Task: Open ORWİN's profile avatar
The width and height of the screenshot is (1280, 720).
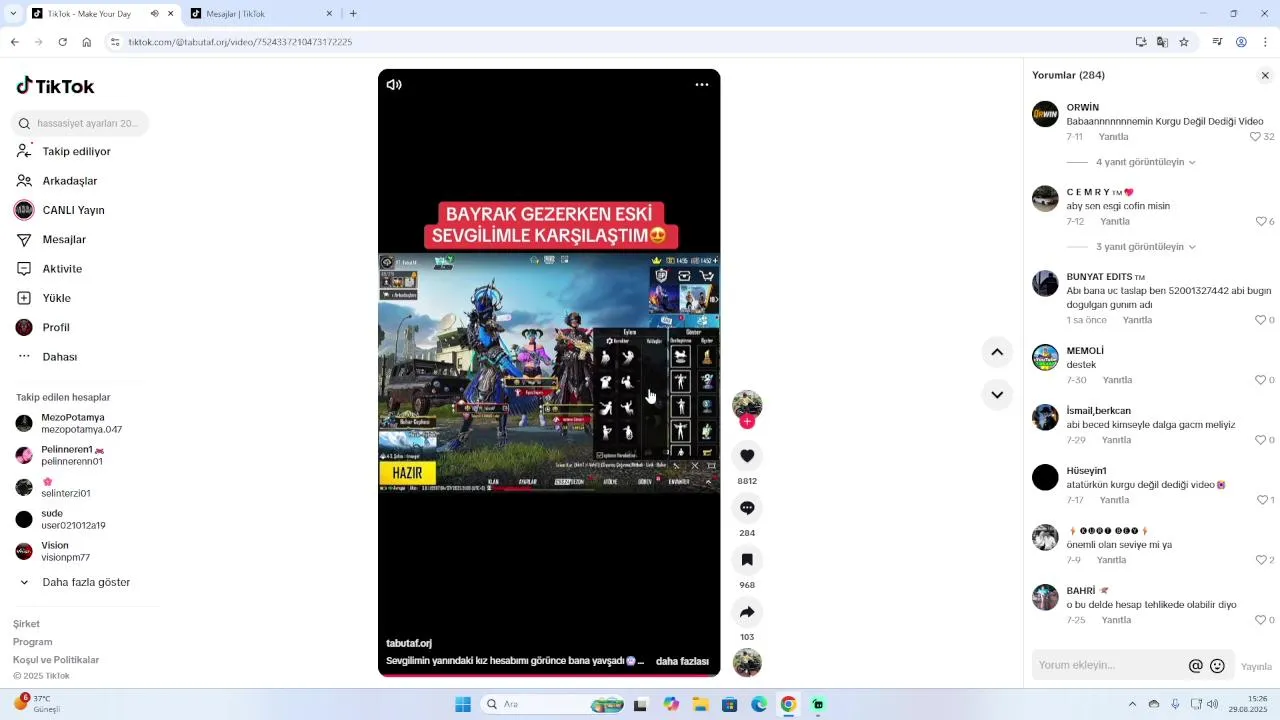Action: point(1045,114)
